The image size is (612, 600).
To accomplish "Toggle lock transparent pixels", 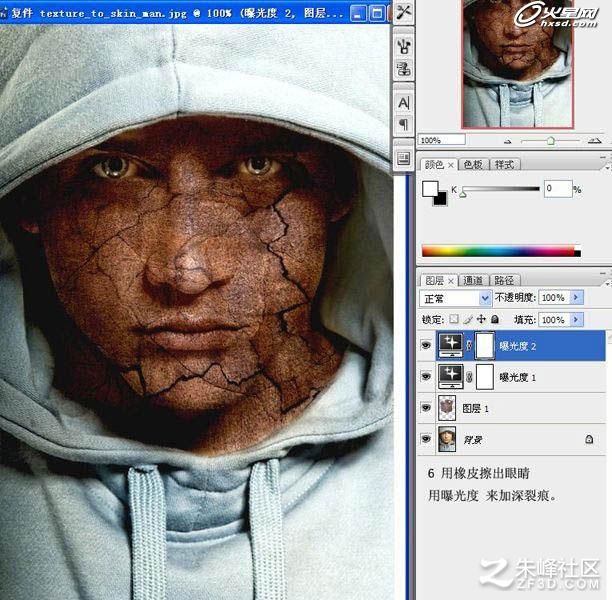I will click(454, 319).
